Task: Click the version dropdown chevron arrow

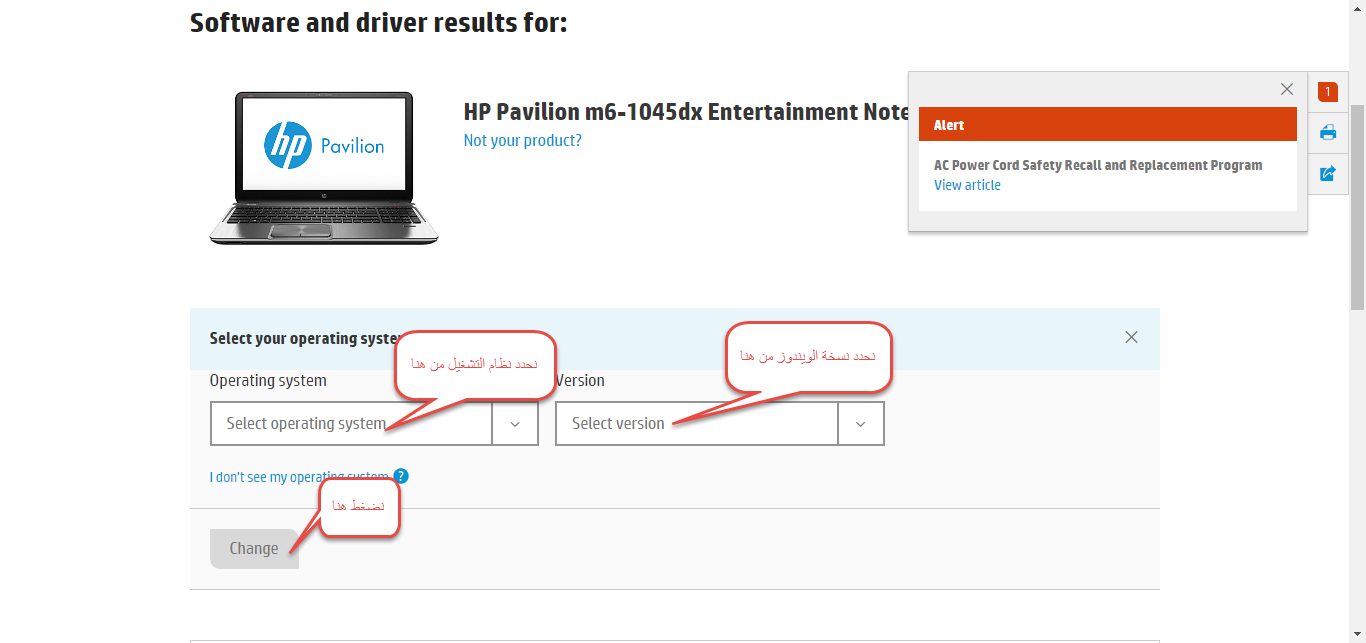Action: coord(861,424)
